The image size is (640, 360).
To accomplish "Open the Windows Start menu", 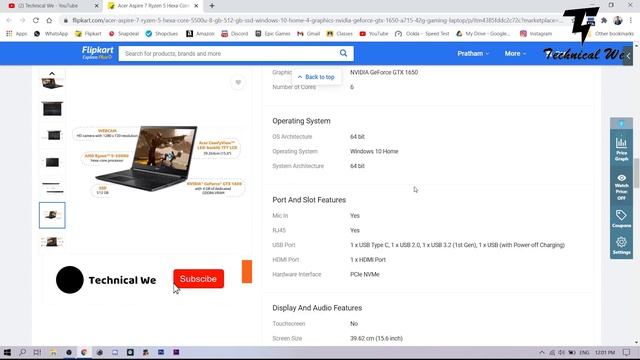I will [7, 352].
